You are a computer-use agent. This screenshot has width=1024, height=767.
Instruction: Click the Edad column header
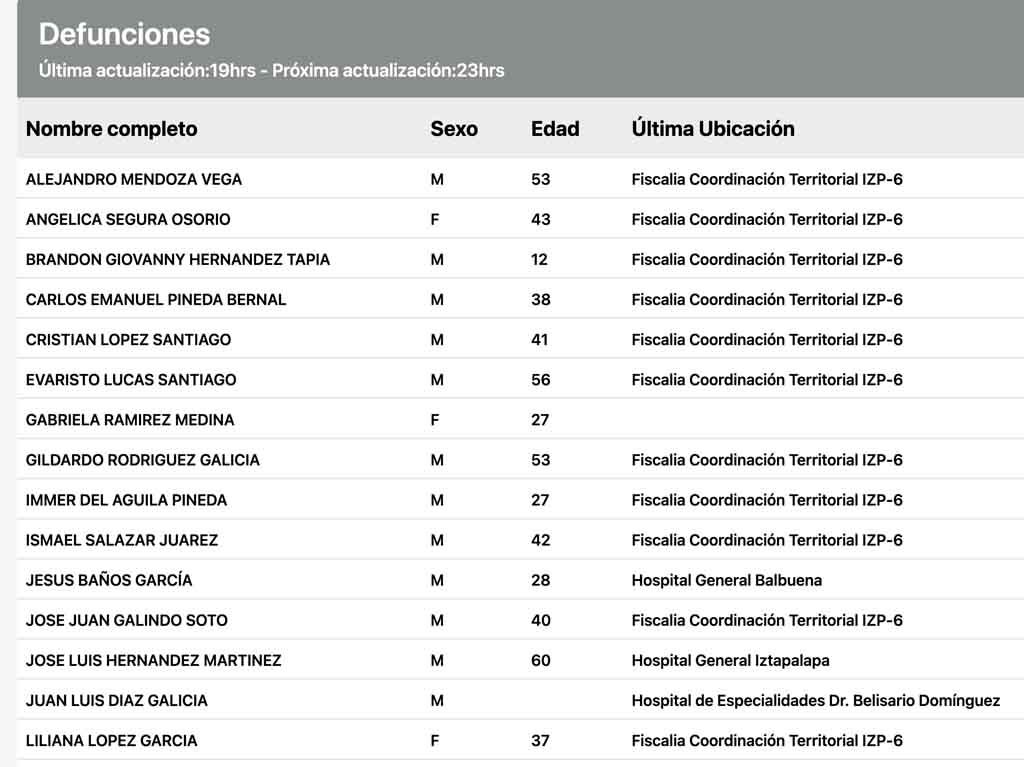coord(555,129)
